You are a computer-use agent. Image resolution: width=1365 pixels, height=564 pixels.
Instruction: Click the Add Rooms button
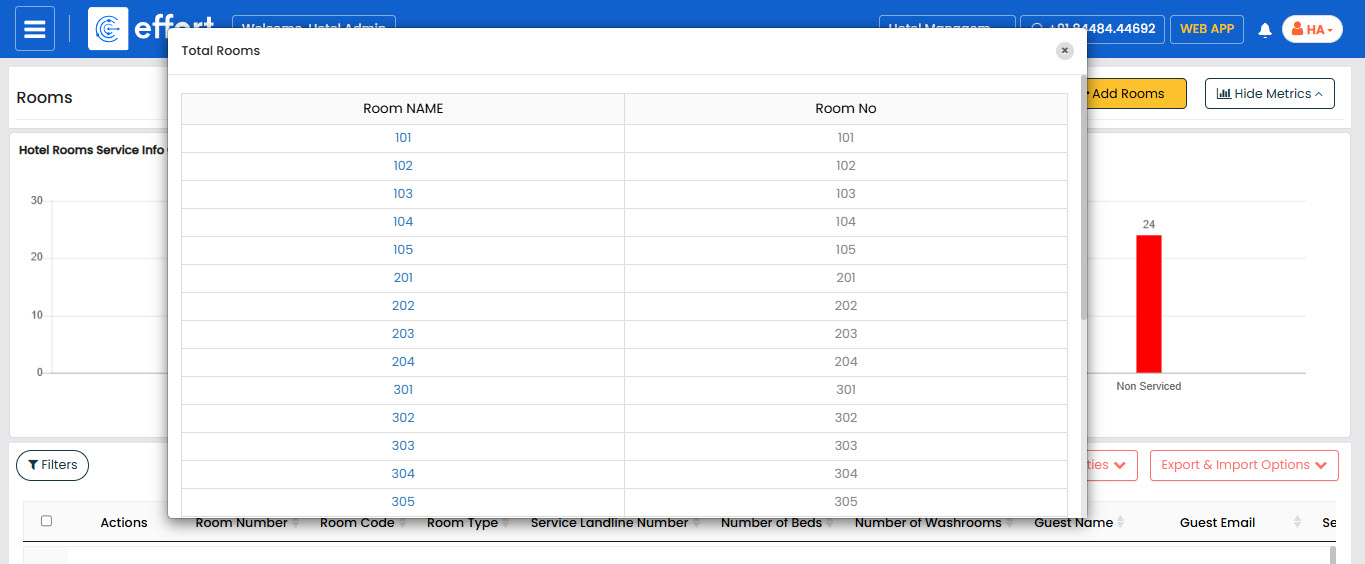[x=1133, y=94]
